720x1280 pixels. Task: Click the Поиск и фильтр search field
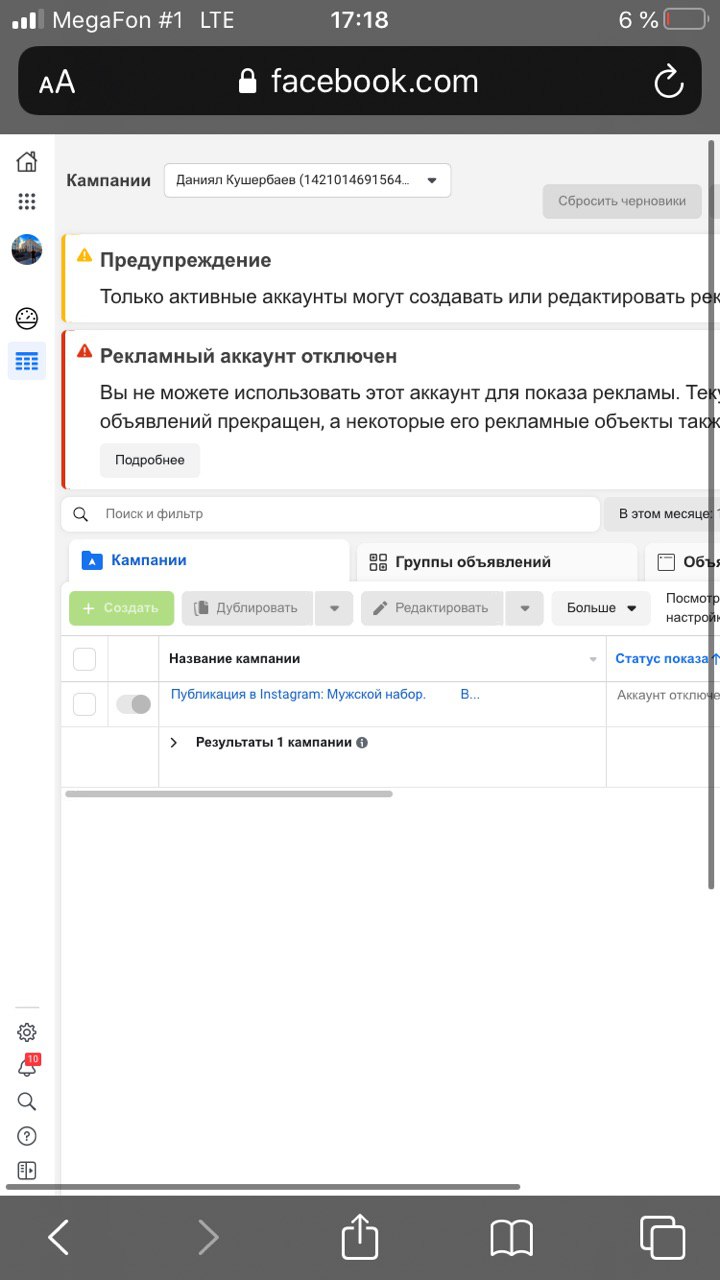330,514
